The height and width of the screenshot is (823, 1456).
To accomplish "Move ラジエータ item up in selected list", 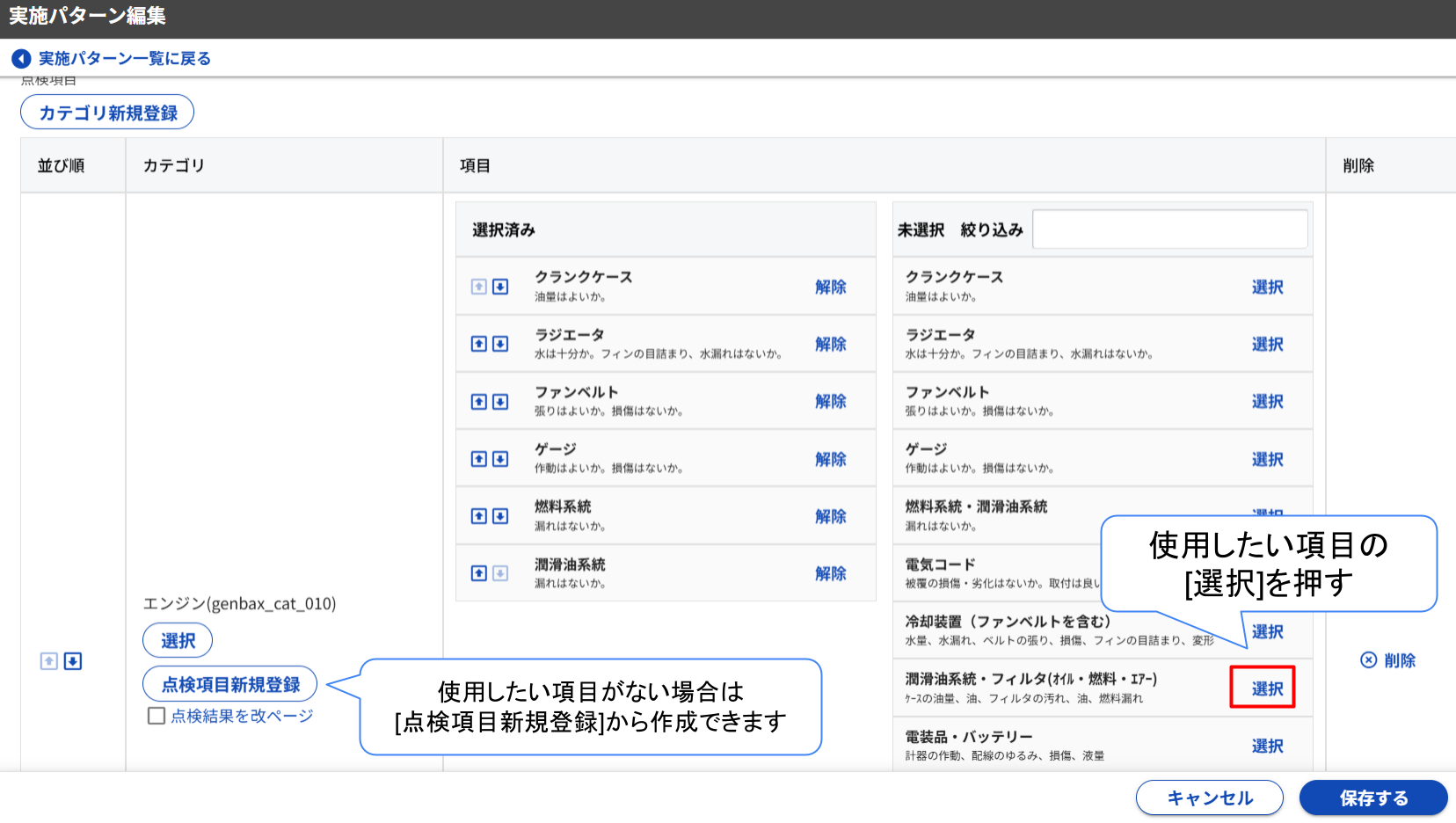I will click(478, 344).
